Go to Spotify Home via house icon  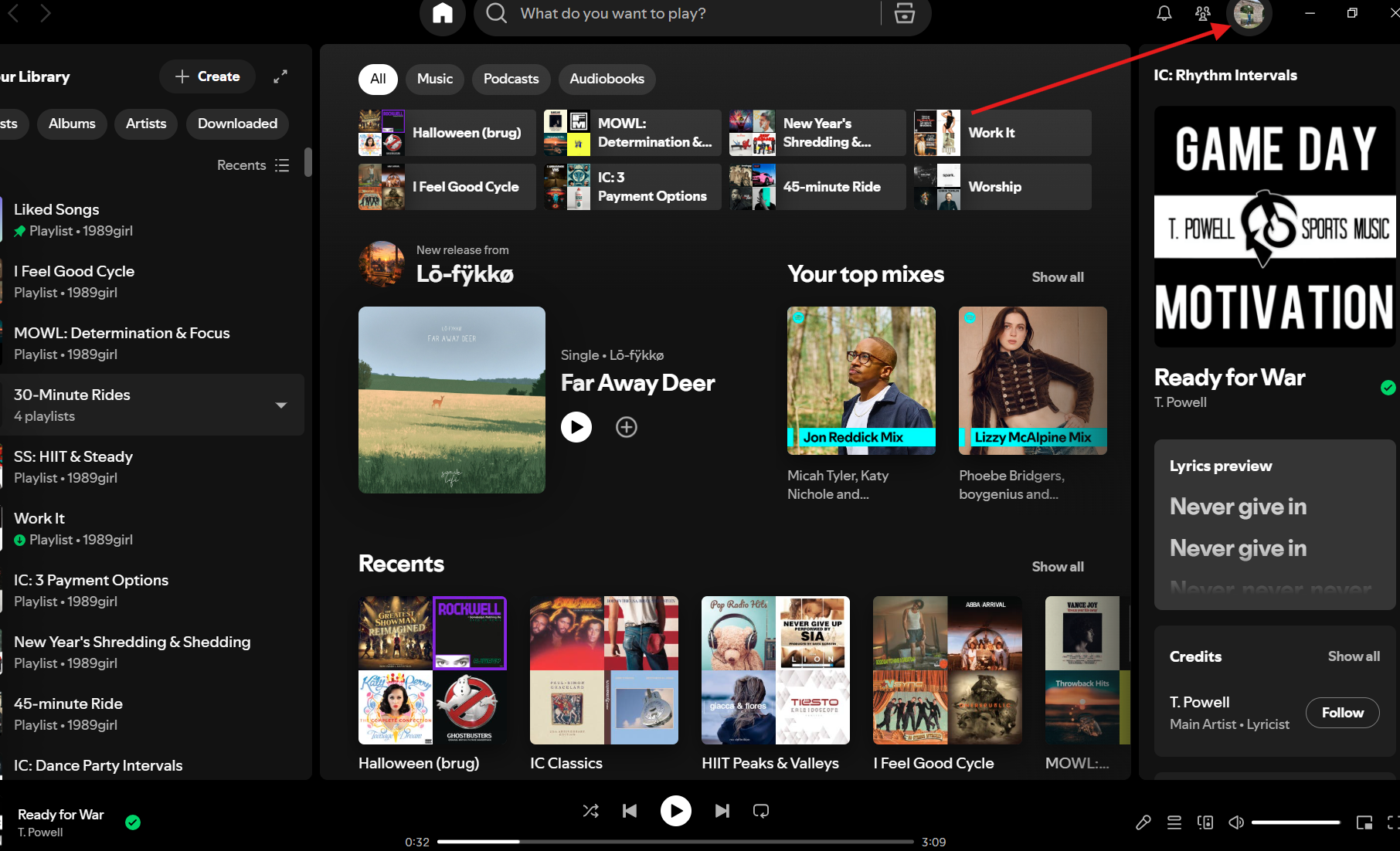tap(443, 14)
